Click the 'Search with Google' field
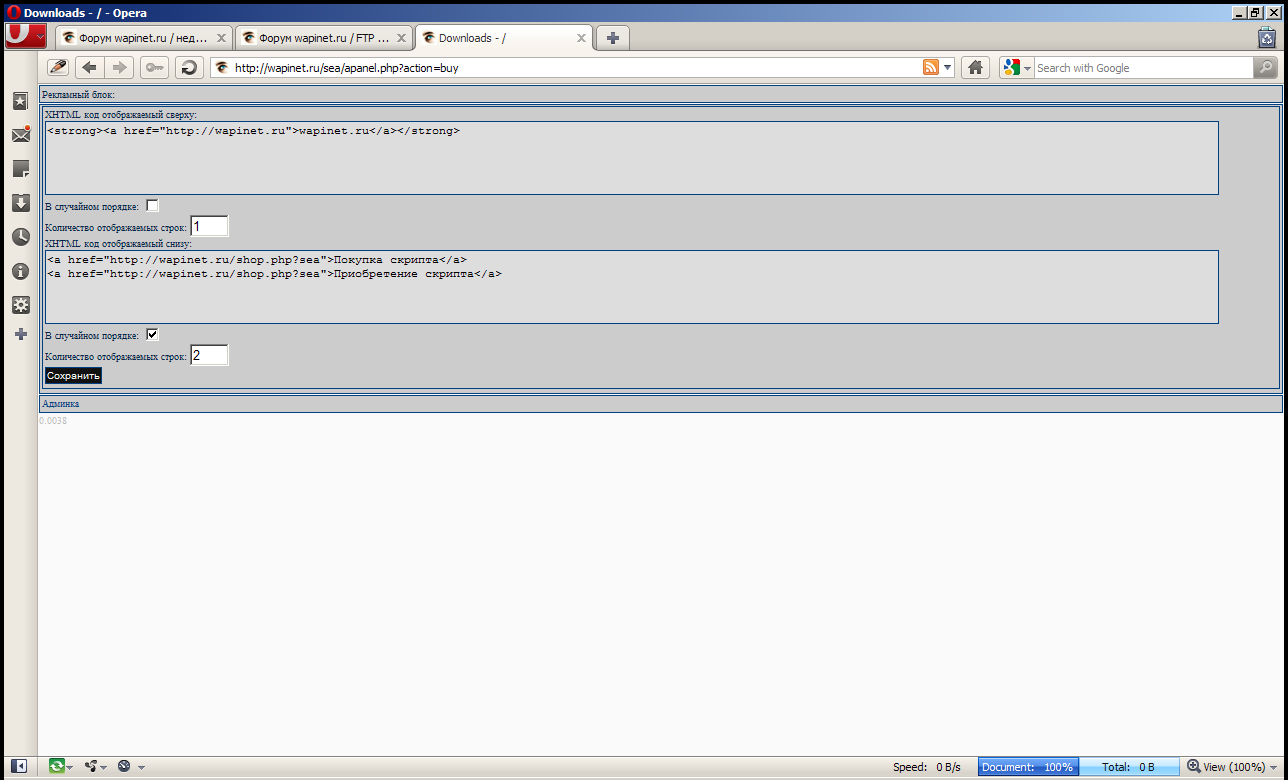The width and height of the screenshot is (1288, 780). click(1142, 68)
